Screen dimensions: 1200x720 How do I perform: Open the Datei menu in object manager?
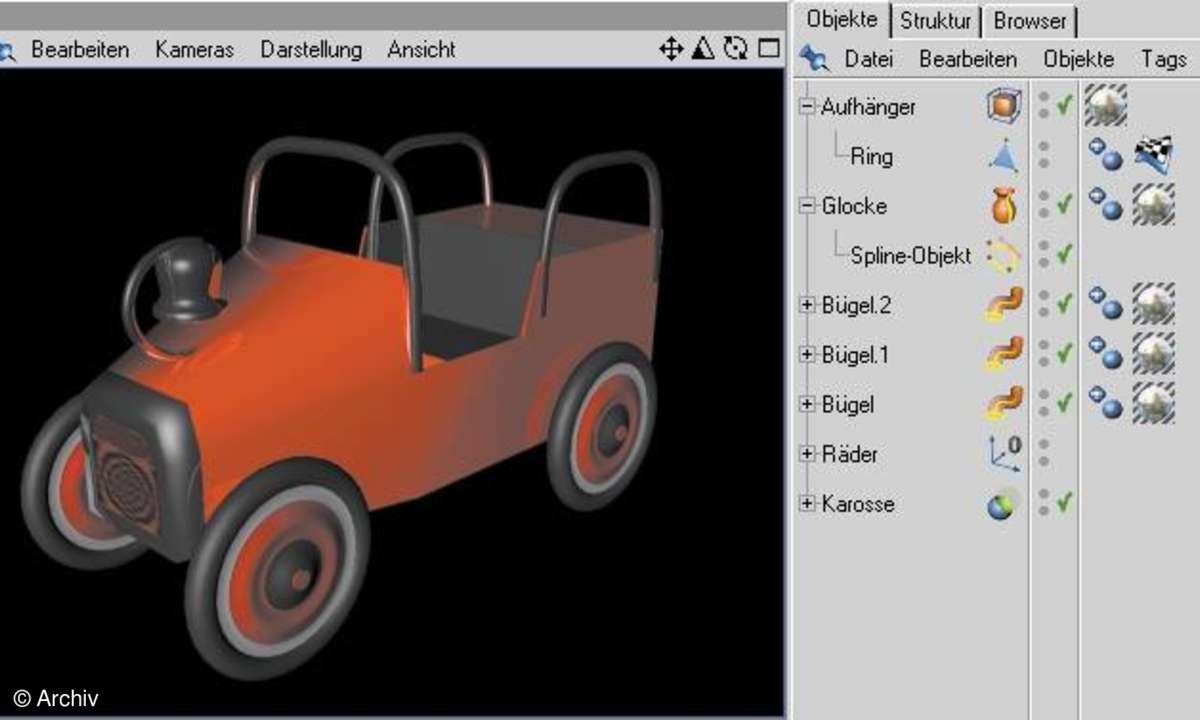pyautogui.click(x=869, y=60)
